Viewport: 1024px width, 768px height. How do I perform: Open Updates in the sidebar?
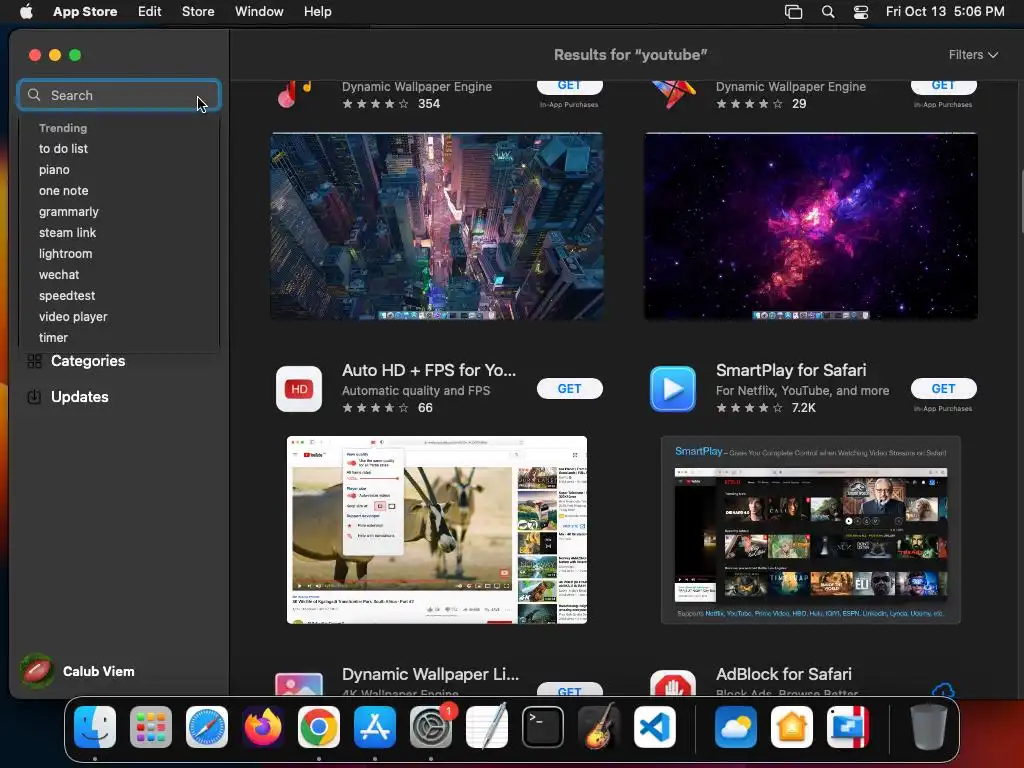[80, 396]
